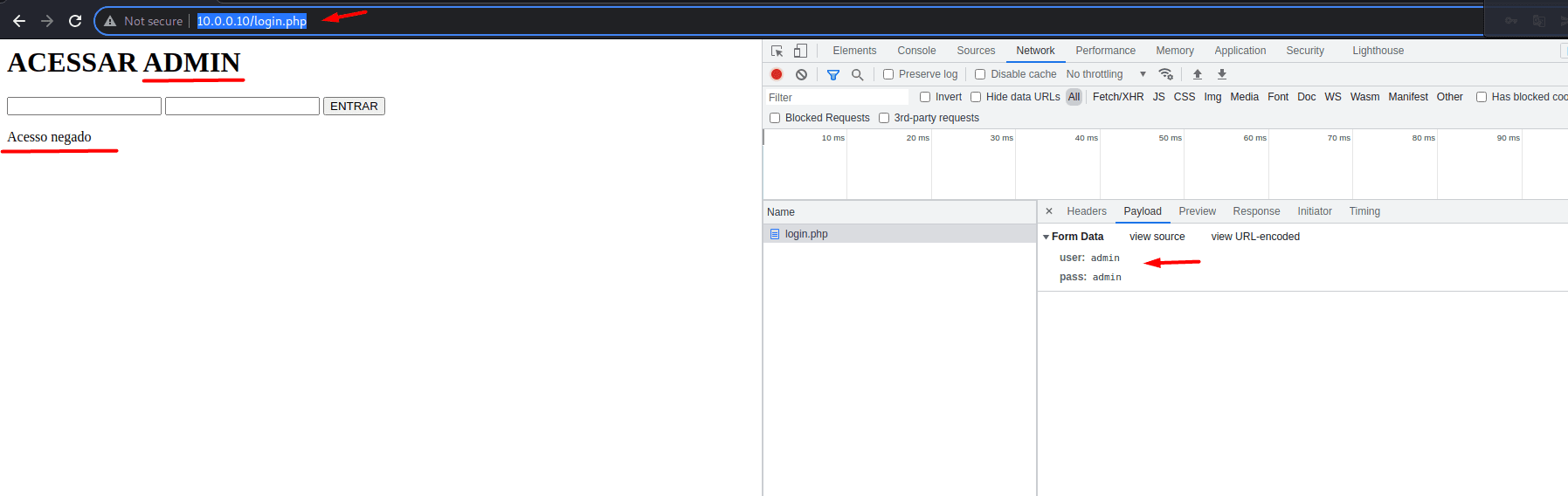Clear the network log
Viewport: 1568px width, 496px height.
coord(801,74)
